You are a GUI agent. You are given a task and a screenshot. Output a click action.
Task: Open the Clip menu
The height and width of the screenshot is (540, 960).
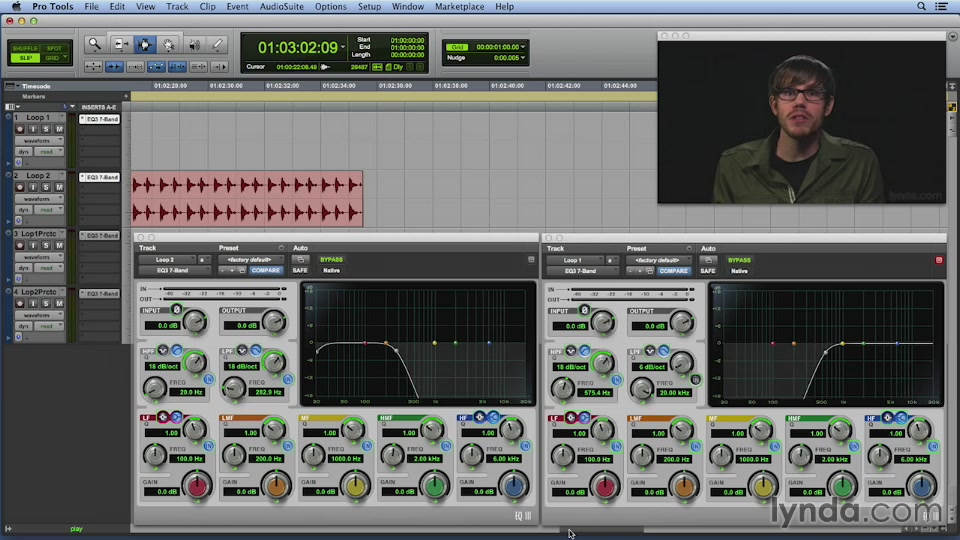pos(208,6)
